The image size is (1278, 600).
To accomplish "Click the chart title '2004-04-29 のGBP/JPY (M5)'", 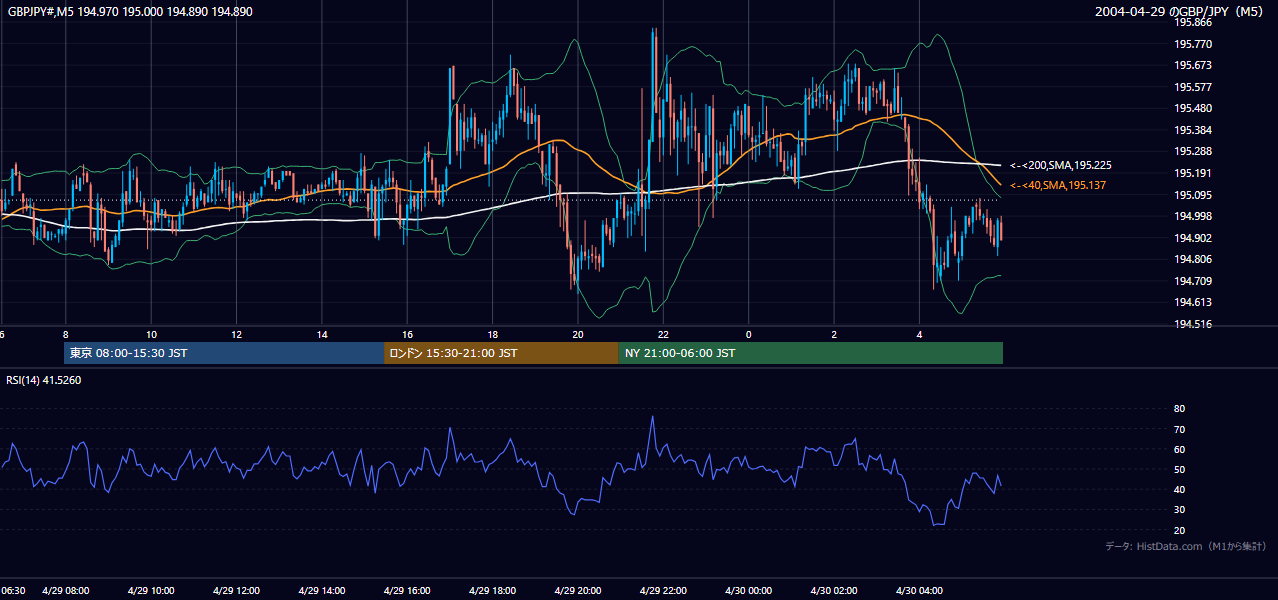I will (1180, 12).
